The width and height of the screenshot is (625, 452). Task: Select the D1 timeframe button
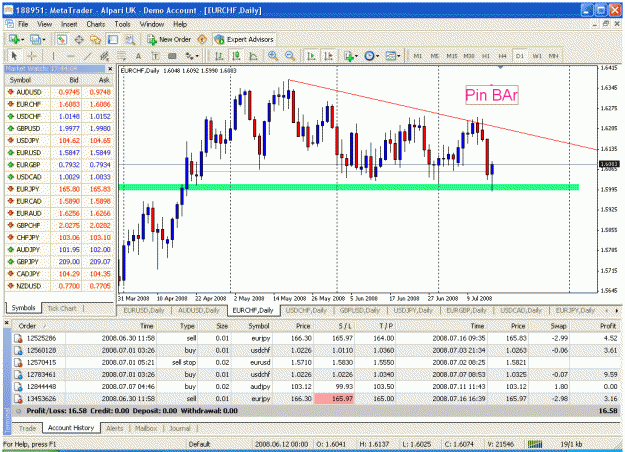[520, 56]
